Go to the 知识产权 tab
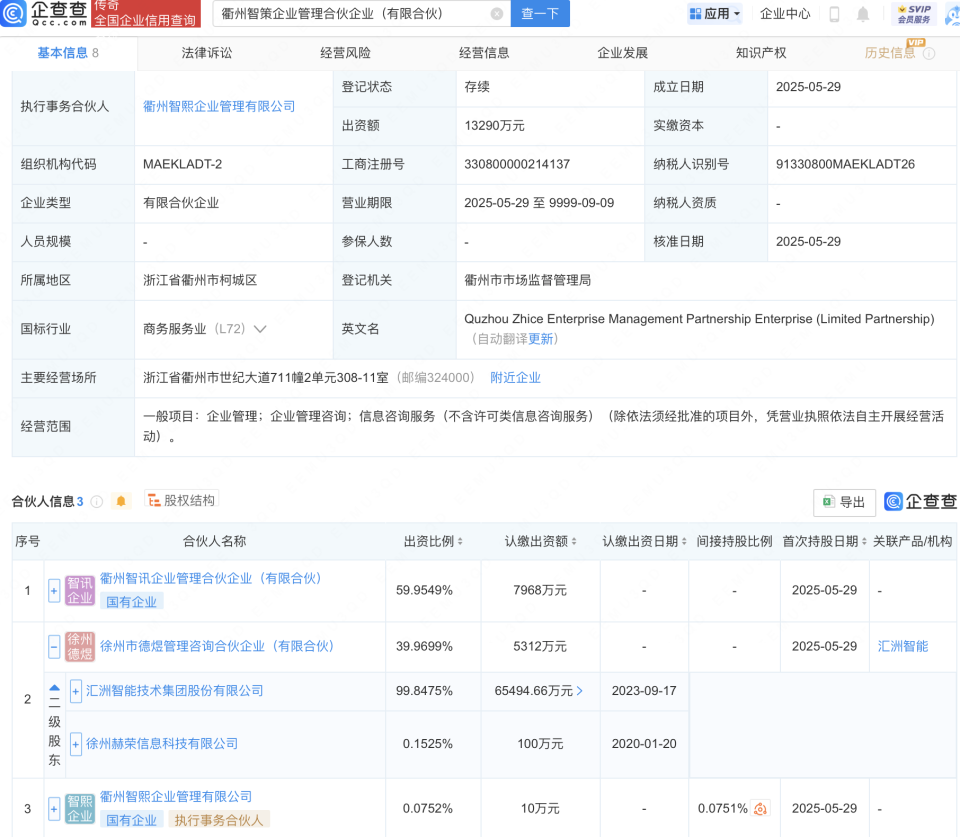The height and width of the screenshot is (837, 960). [x=761, y=53]
